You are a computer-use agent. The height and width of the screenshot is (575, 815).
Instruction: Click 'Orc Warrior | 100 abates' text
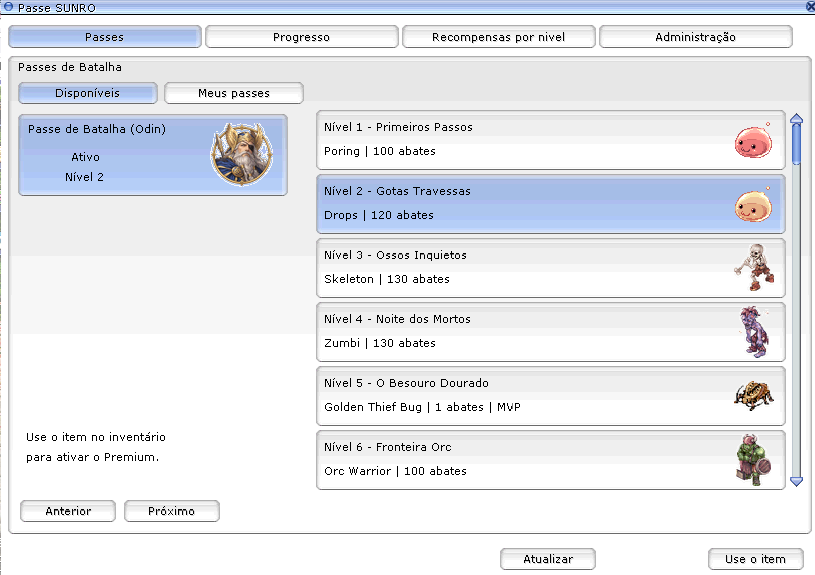395,471
